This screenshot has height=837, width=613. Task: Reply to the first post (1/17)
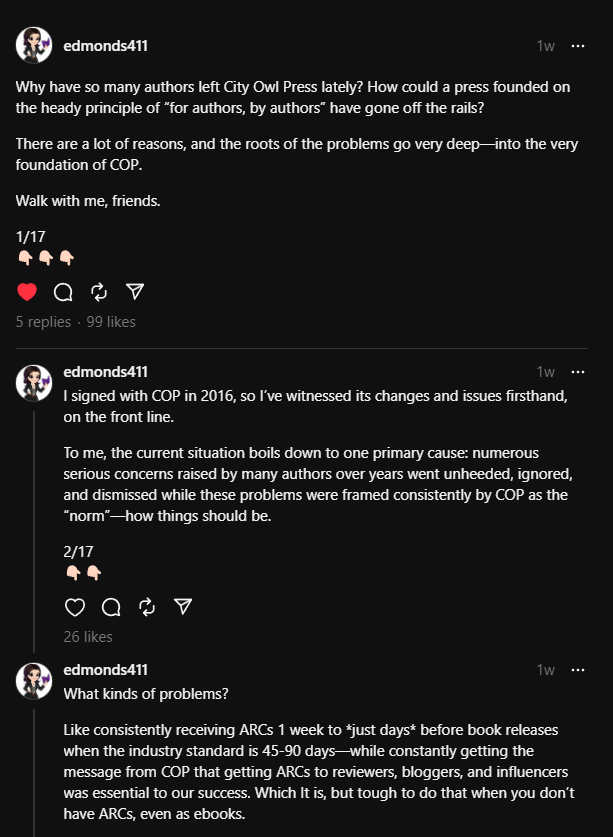pyautogui.click(x=63, y=292)
